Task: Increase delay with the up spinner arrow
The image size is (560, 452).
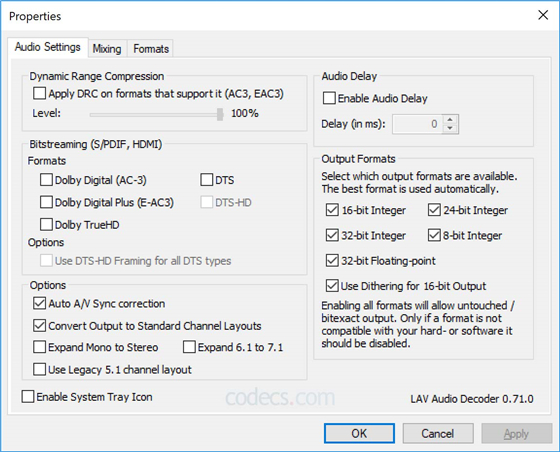Action: tap(450, 120)
